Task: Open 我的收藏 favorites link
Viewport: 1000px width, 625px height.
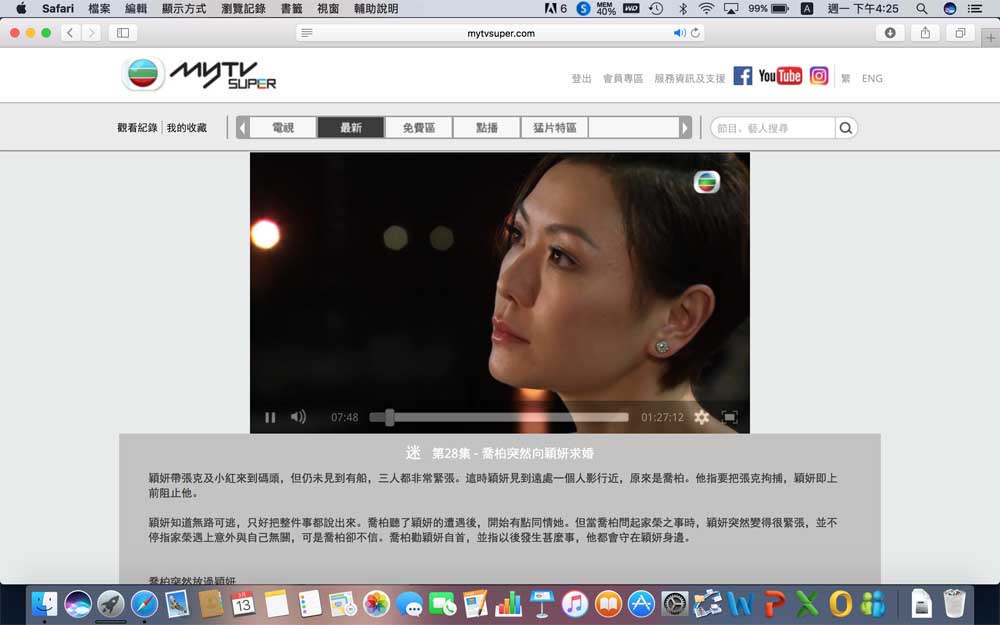Action: pyautogui.click(x=187, y=128)
